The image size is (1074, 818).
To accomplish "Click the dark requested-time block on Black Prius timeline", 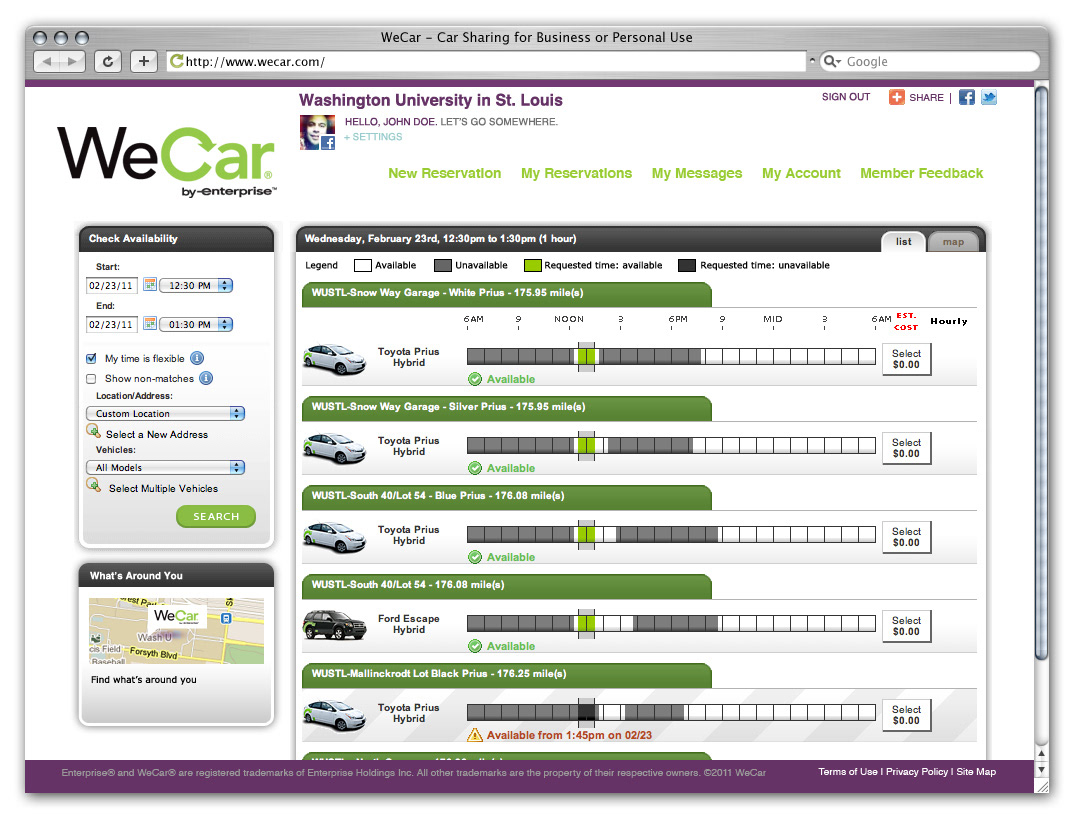I will point(586,712).
